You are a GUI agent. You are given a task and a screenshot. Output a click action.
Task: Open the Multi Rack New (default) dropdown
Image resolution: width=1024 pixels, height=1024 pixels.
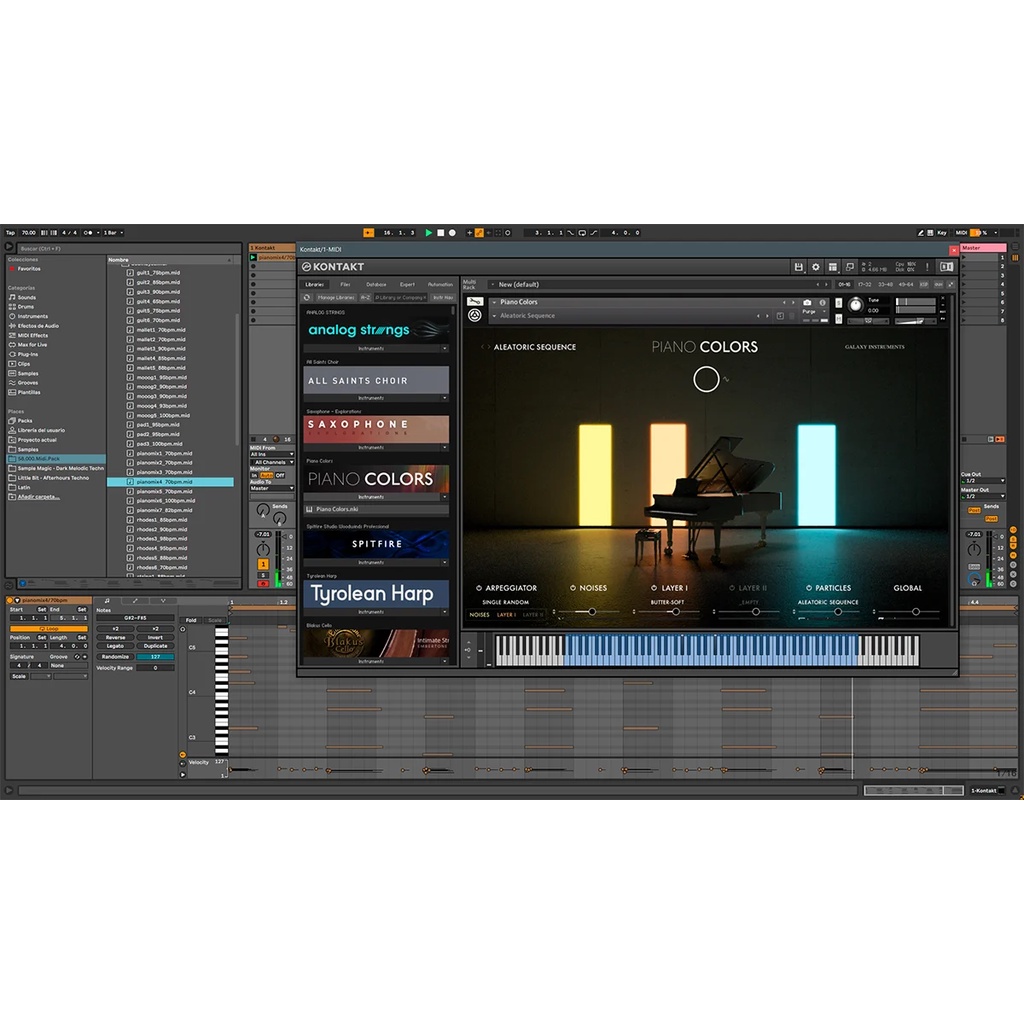click(493, 285)
